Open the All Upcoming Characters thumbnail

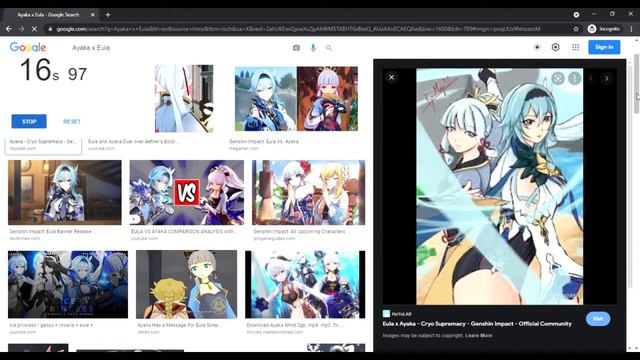click(309, 192)
